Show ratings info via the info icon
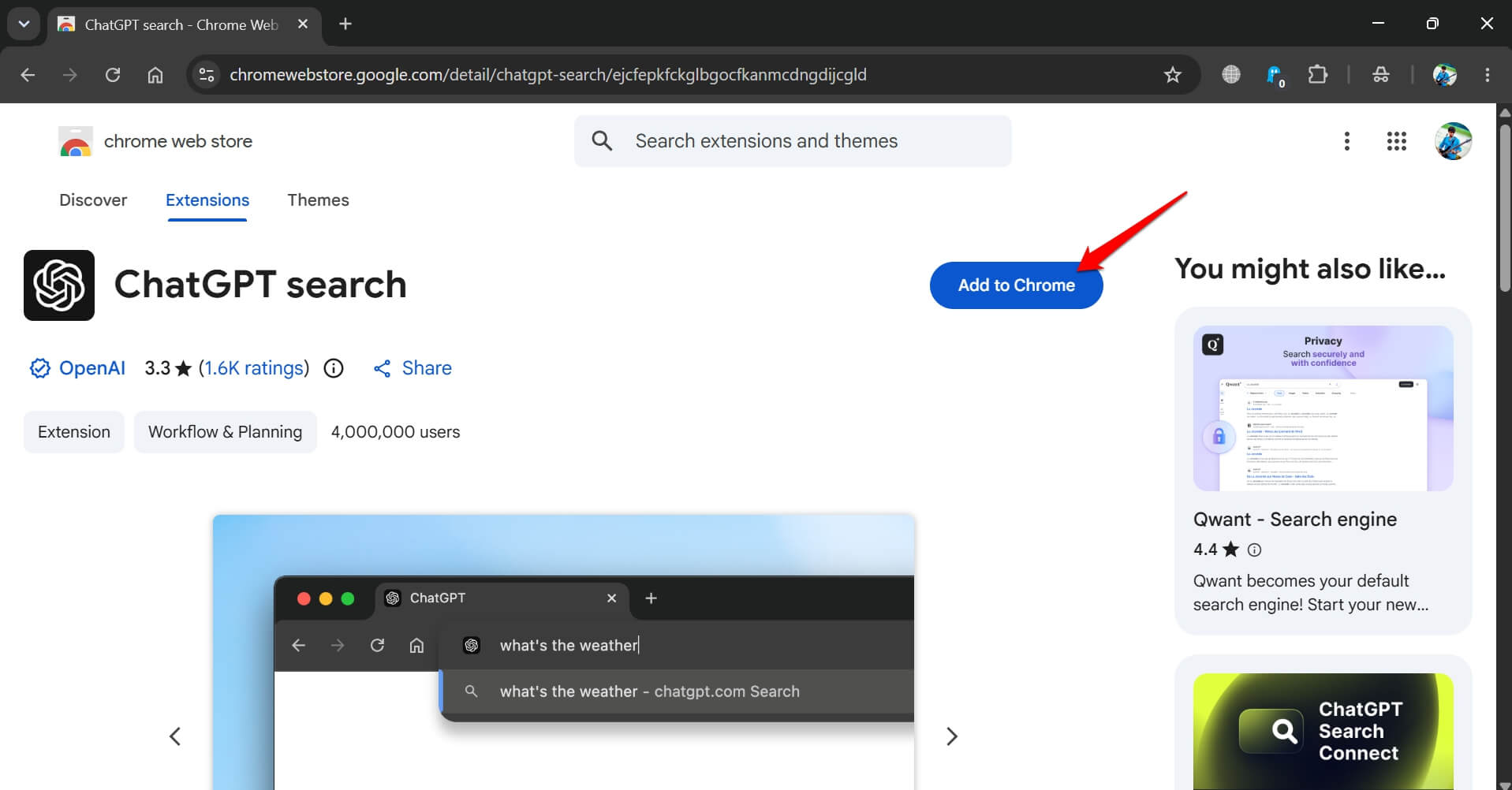 coord(334,368)
